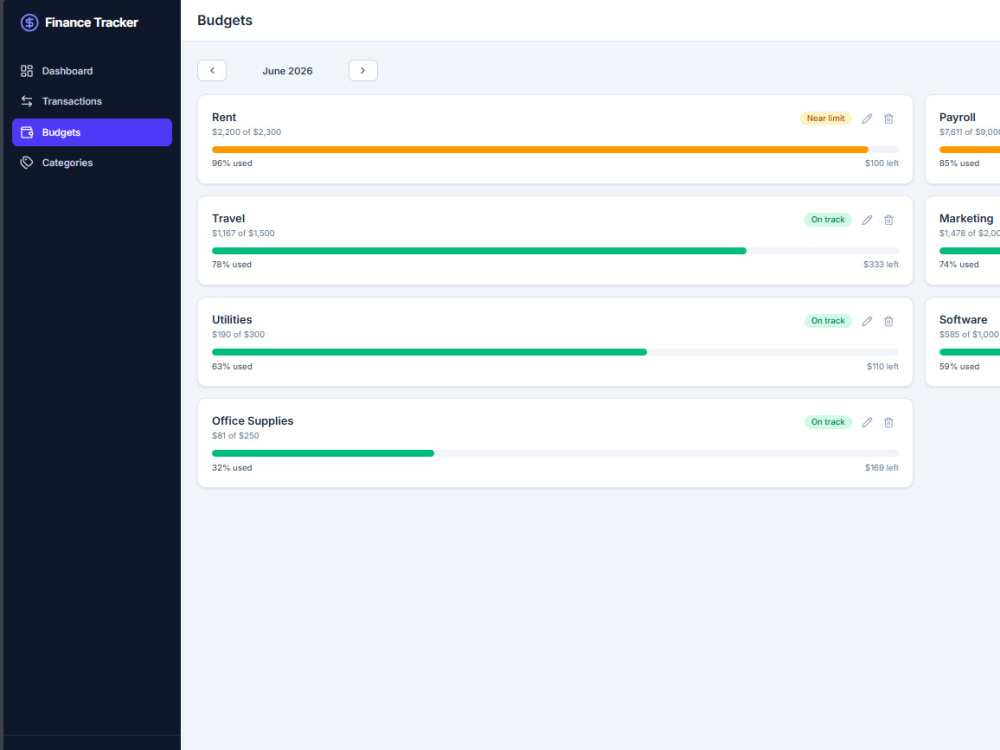
Task: Open the Transactions page
Action: (92, 101)
